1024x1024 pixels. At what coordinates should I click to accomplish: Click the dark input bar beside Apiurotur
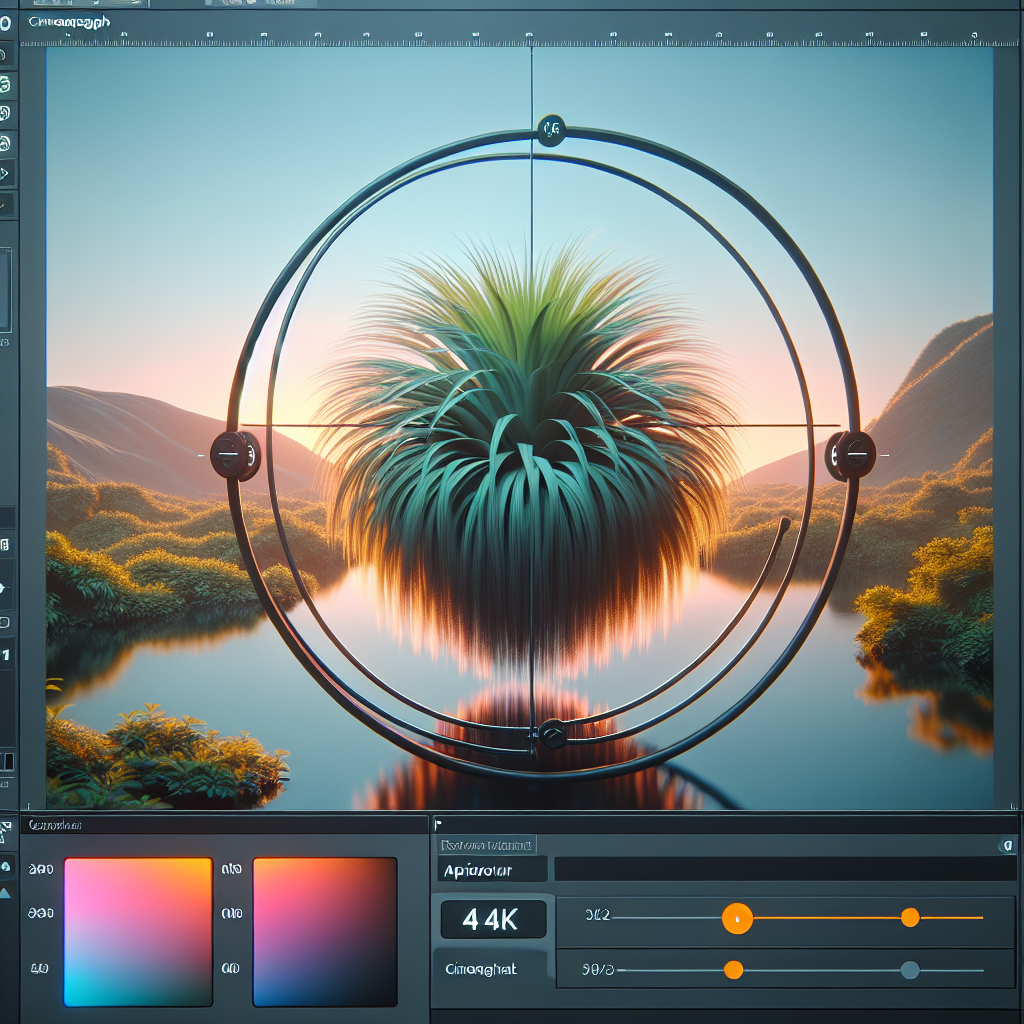click(785, 869)
